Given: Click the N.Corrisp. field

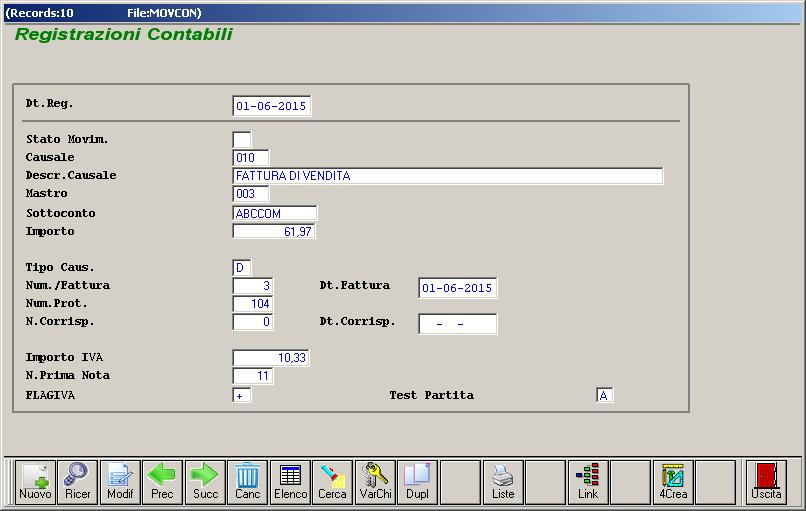Looking at the screenshot, I should (x=252, y=322).
